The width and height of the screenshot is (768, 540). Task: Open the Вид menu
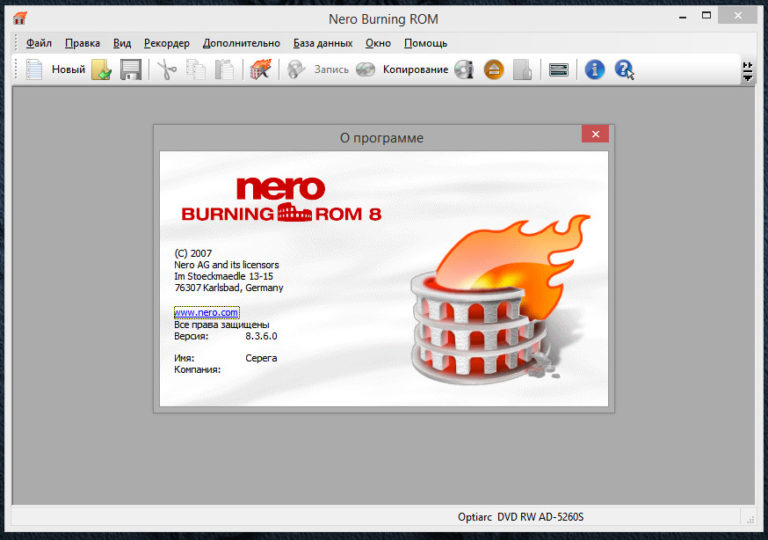[x=122, y=43]
